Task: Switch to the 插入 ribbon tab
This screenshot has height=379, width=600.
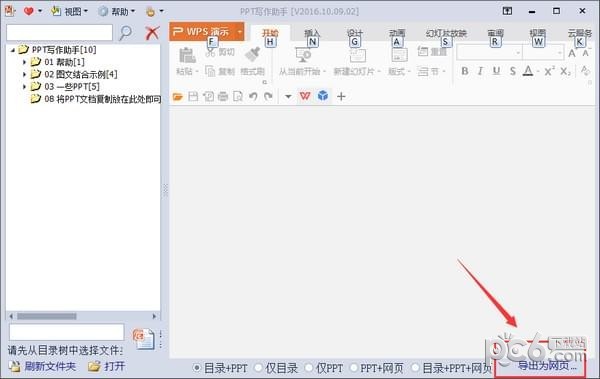Action: point(312,33)
